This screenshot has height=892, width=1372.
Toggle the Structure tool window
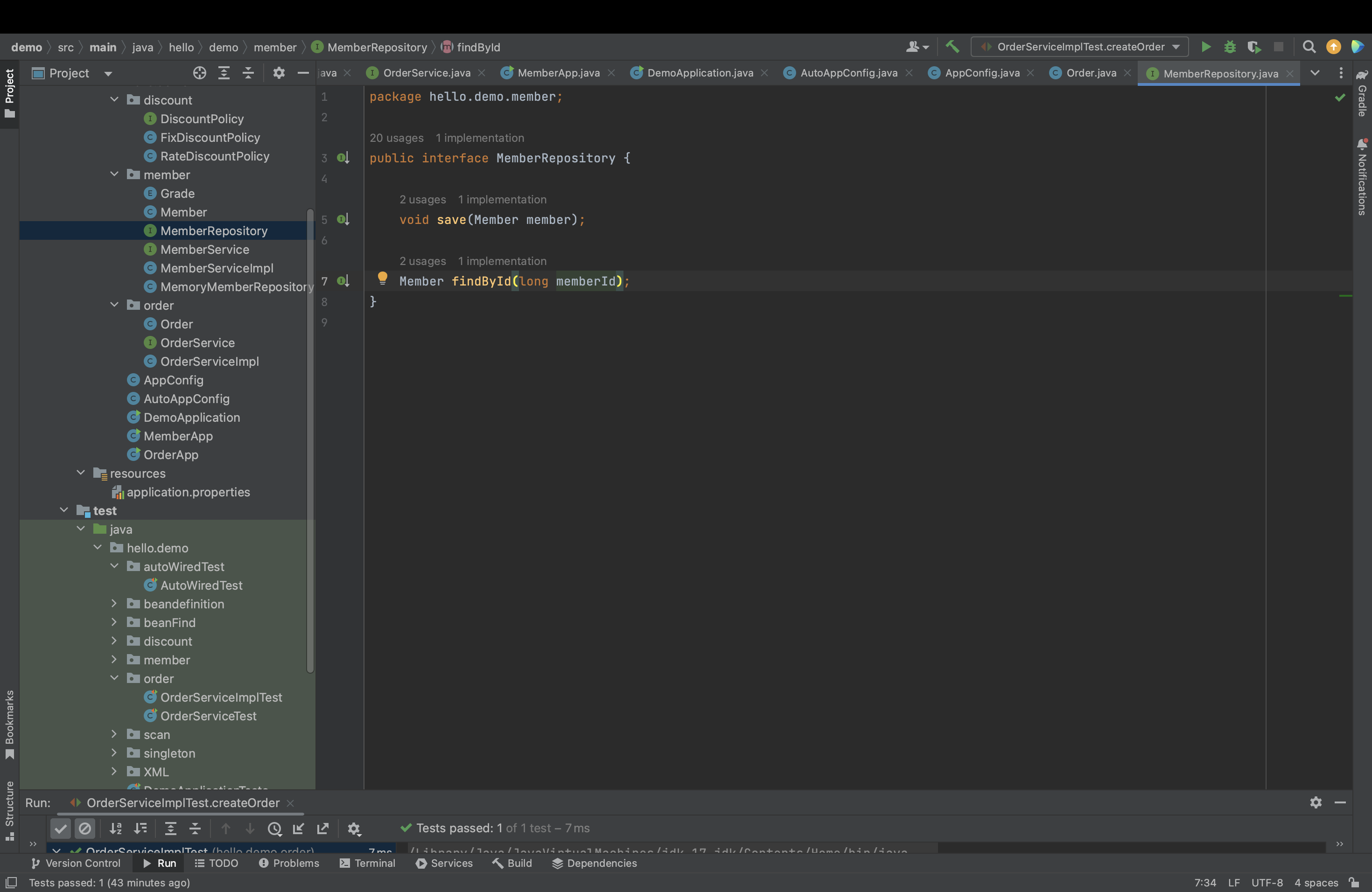point(10,811)
